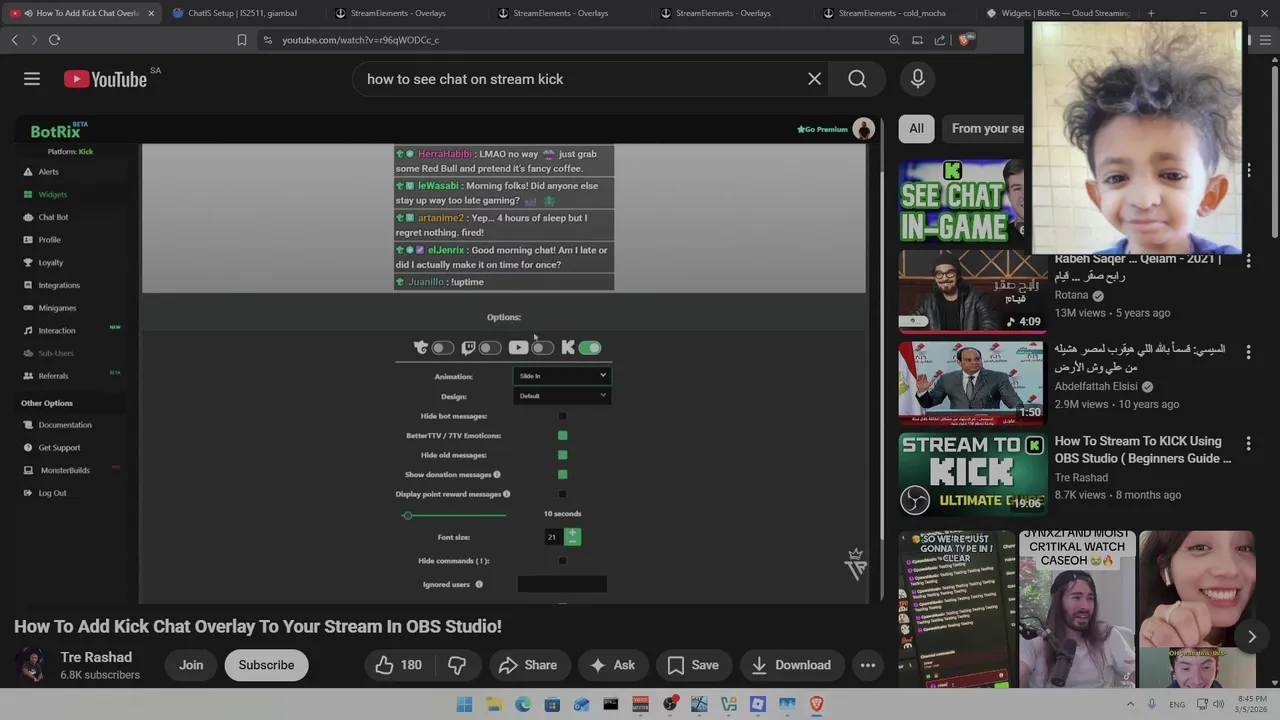Clear the YouTube search query
Screen dimensions: 1280x720
(815, 79)
